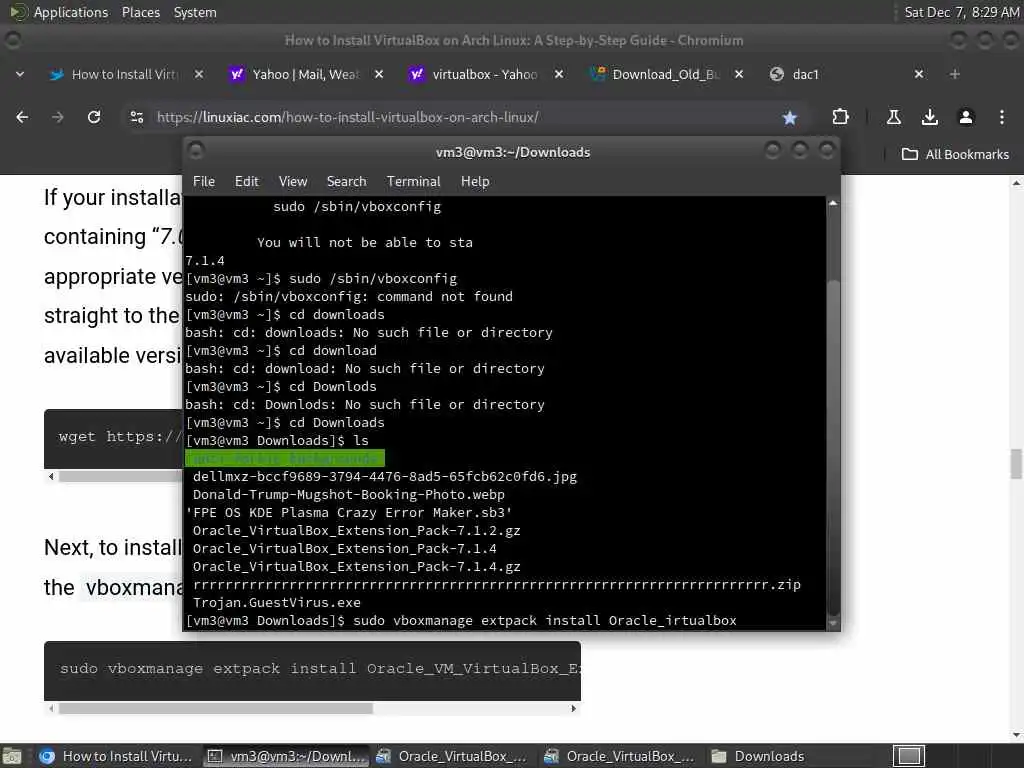The image size is (1024, 768).
Task: Click the dellmxz jpg filename in terminal
Action: coord(385,477)
